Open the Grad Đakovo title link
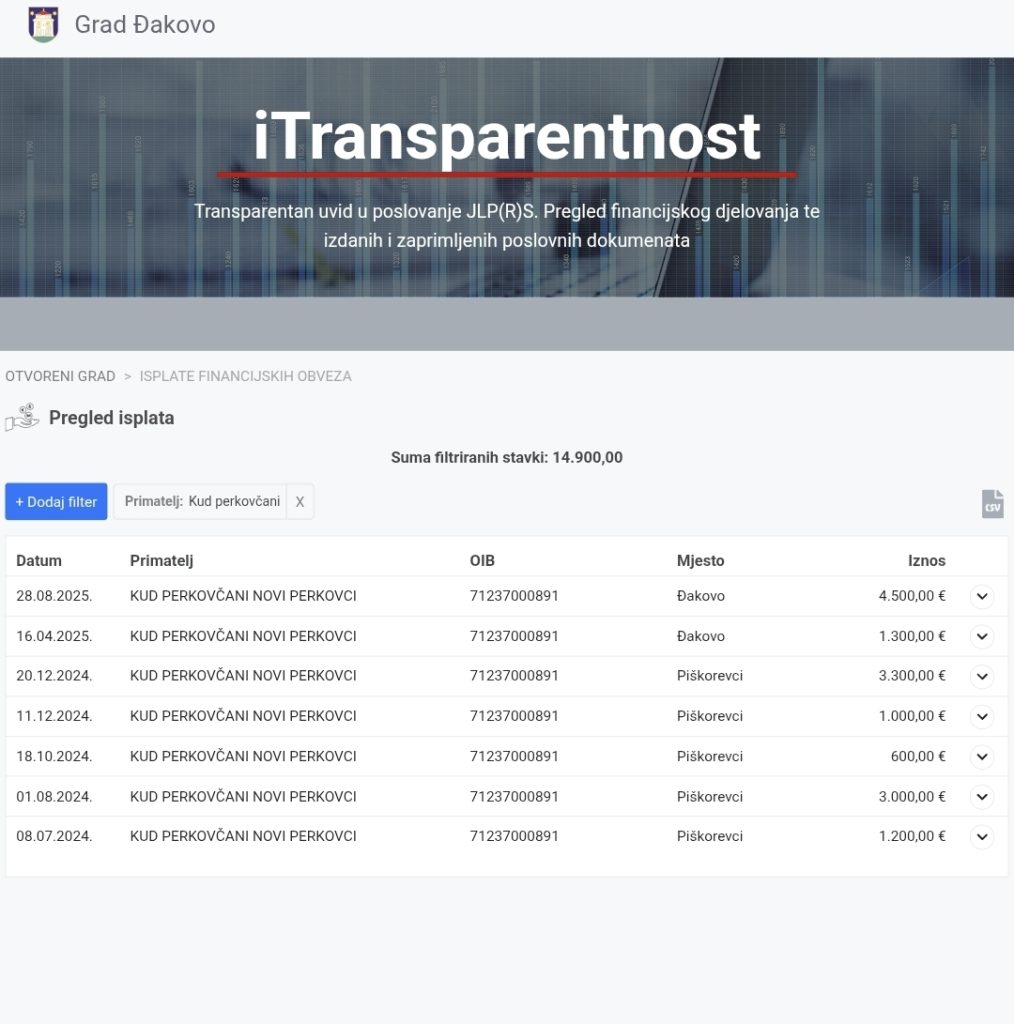 tap(145, 24)
